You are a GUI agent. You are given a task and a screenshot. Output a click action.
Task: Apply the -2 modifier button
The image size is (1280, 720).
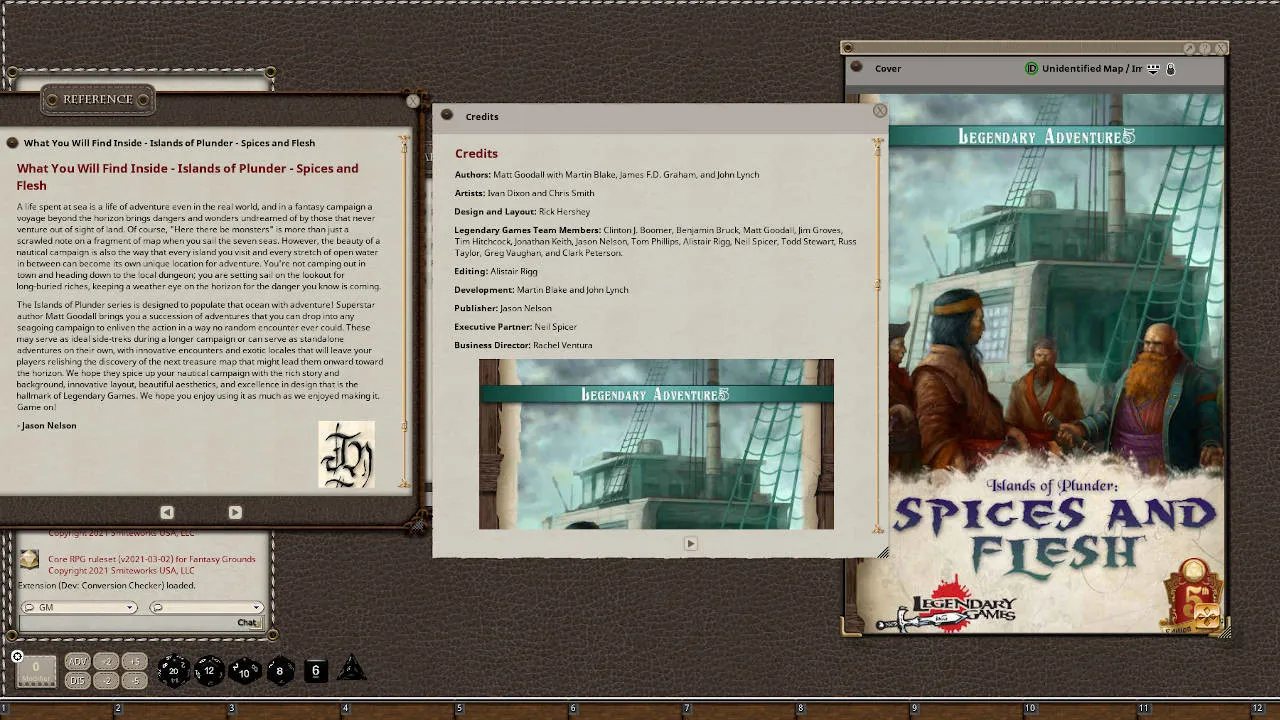click(106, 680)
